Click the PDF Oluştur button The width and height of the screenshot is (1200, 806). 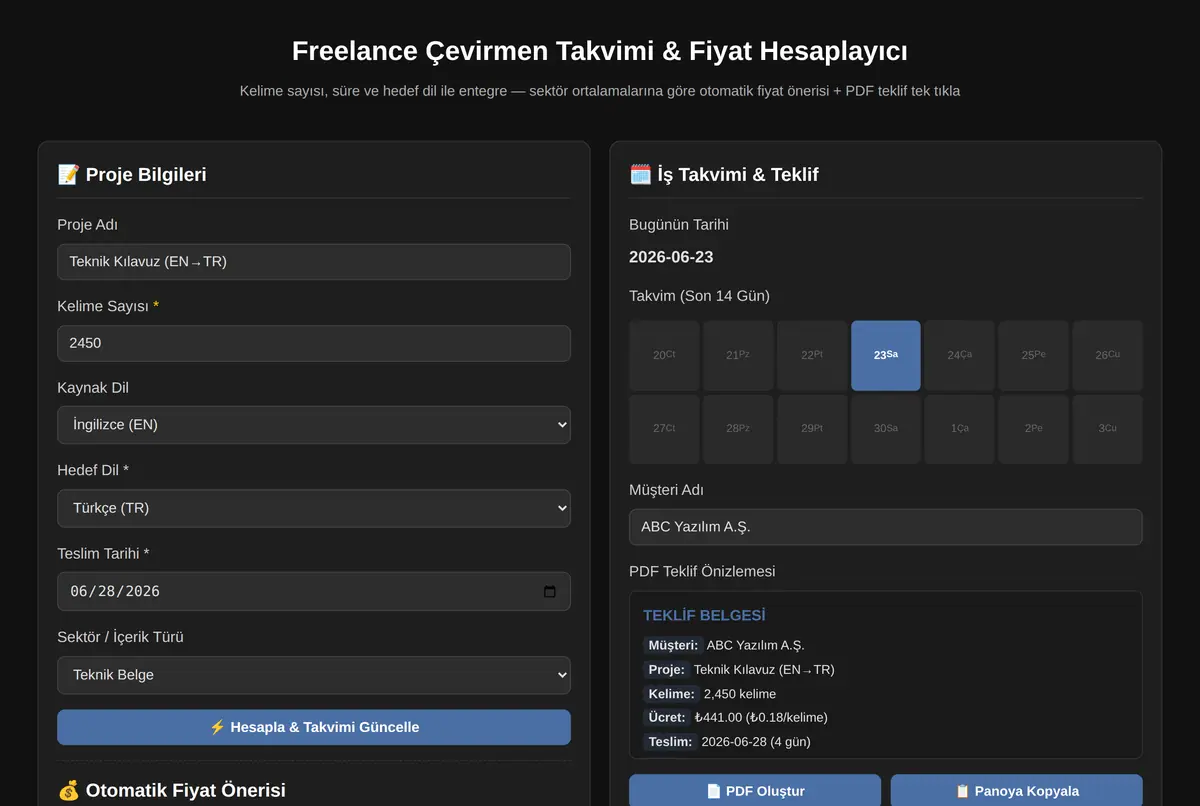(x=755, y=790)
